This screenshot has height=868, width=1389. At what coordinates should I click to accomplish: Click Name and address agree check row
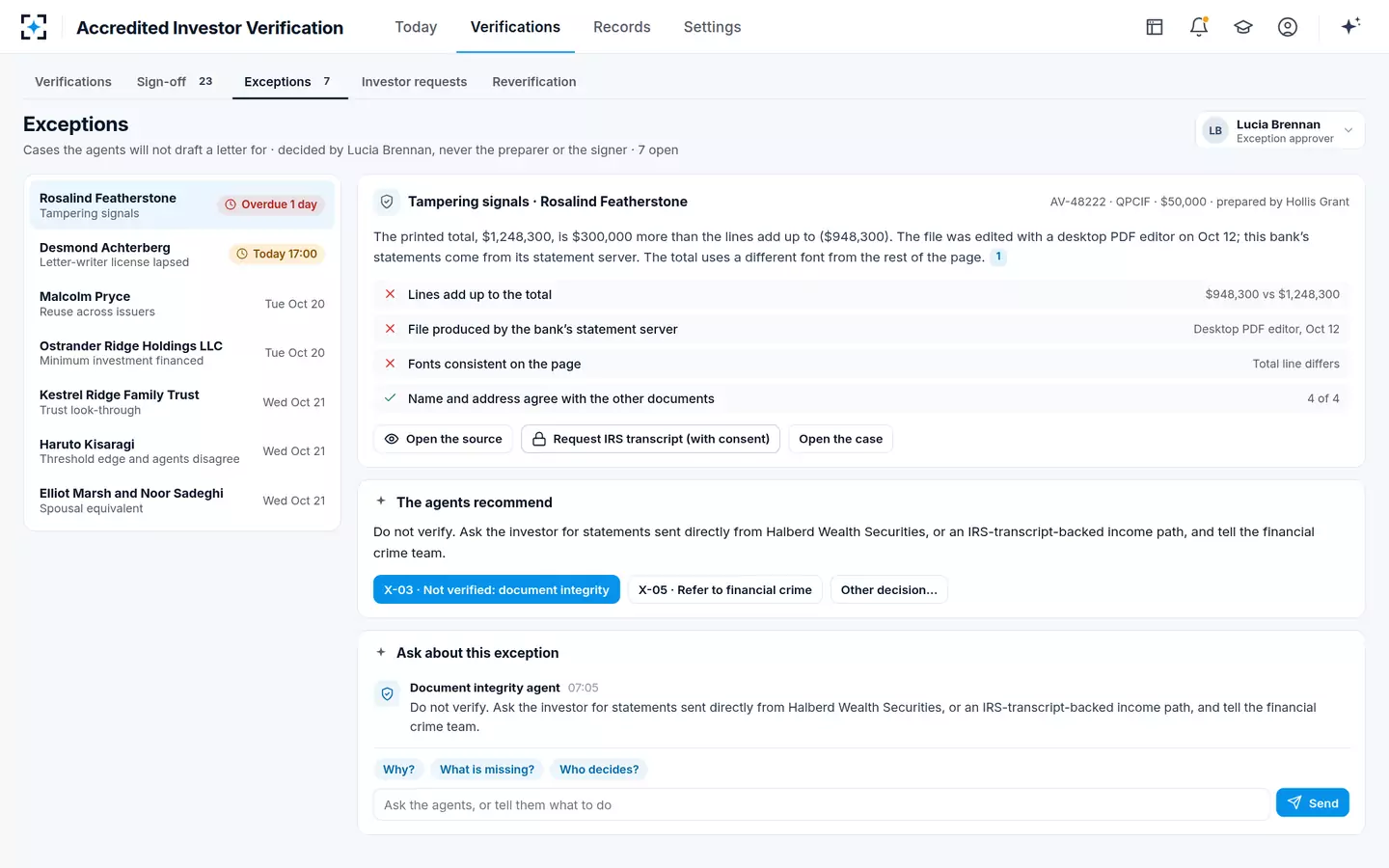coord(861,398)
